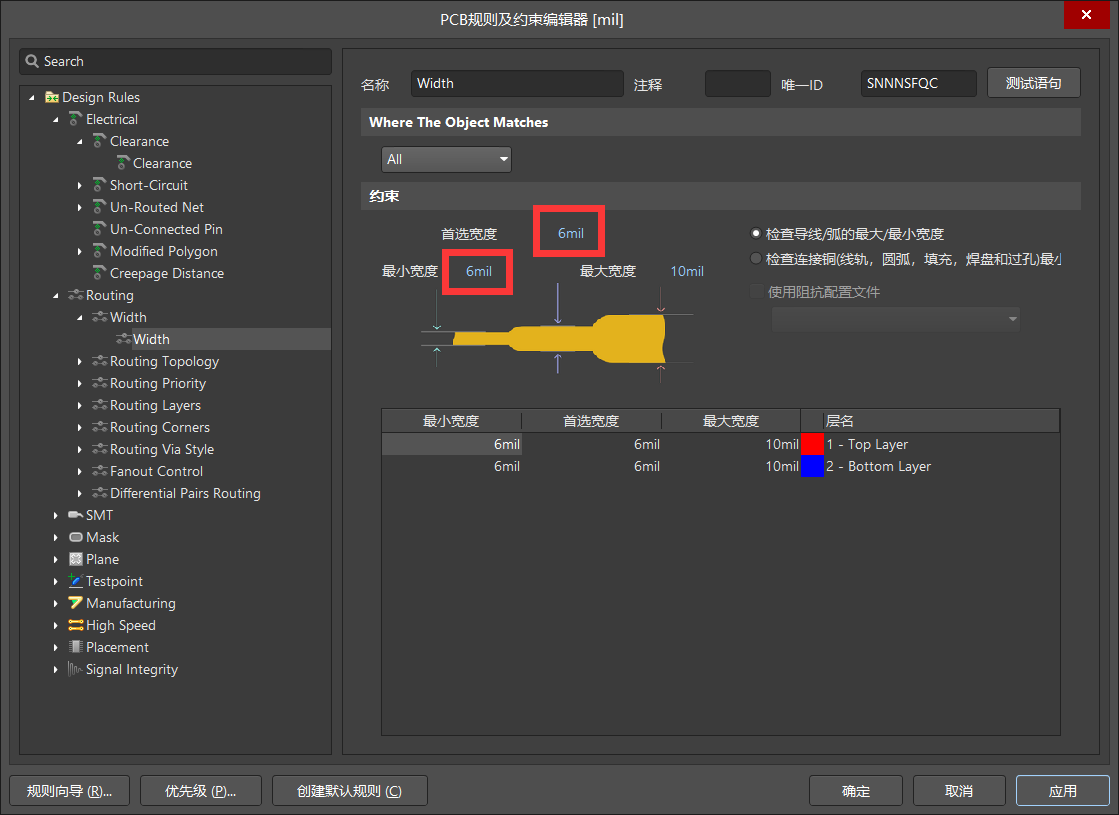Click the Signal Integrity category icon

(x=75, y=669)
